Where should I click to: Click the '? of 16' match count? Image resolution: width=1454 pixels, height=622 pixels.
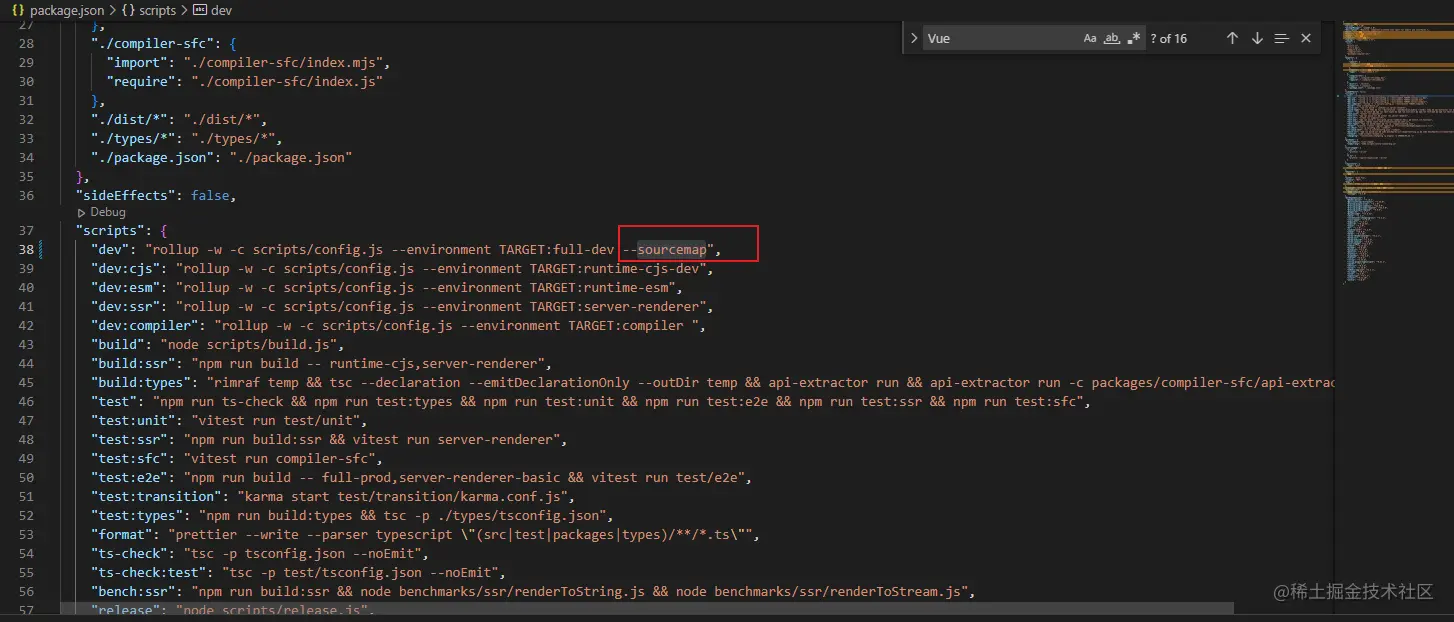[1168, 39]
